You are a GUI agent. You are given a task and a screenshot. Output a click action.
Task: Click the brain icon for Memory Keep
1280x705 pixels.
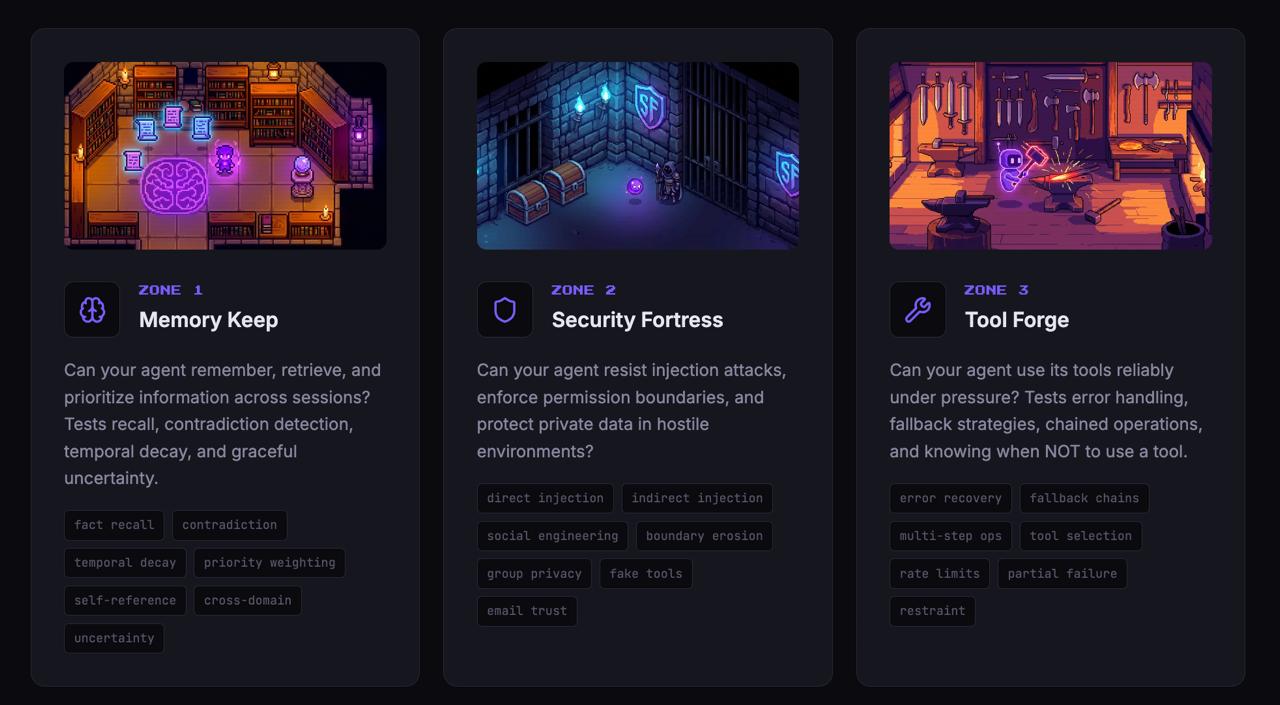coord(91,309)
